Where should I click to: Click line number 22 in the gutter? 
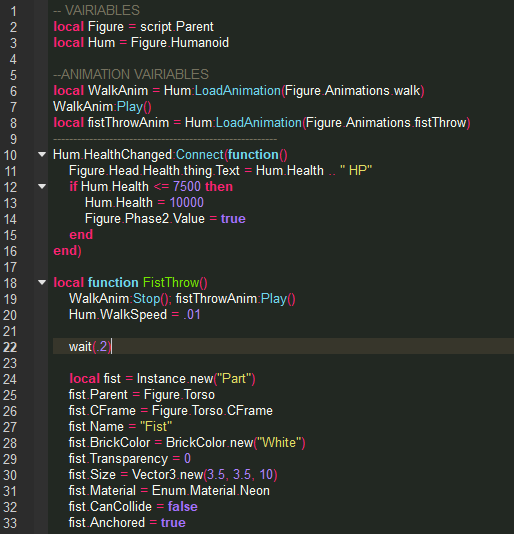10,347
